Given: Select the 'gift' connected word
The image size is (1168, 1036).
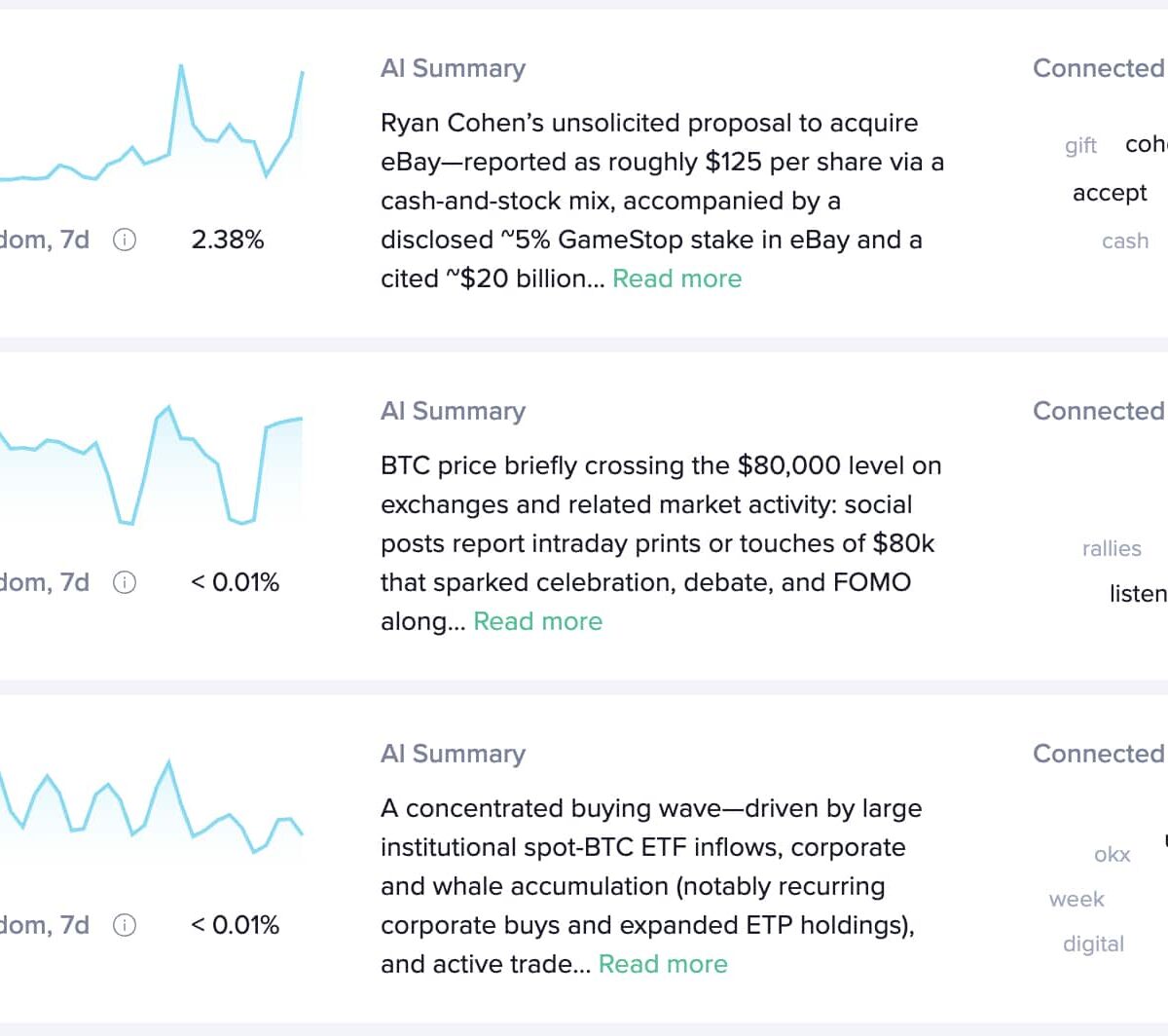Looking at the screenshot, I should (x=1080, y=146).
